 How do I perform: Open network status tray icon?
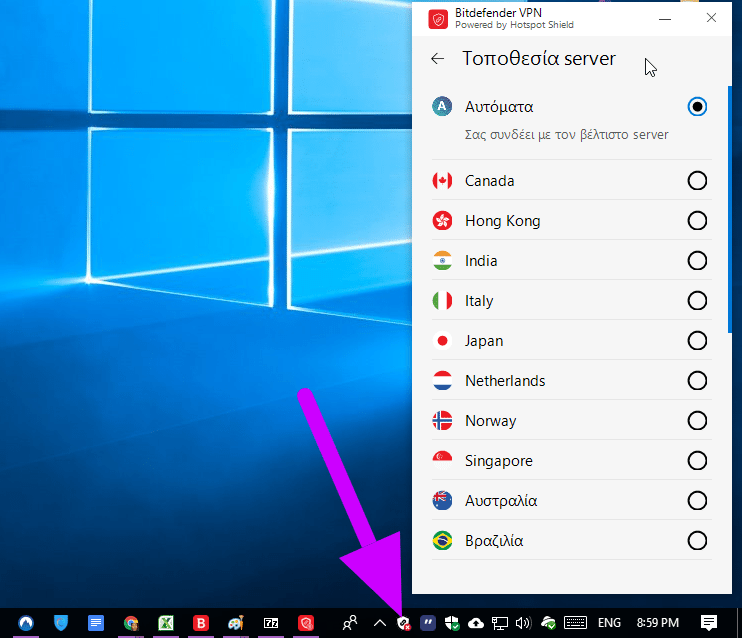tap(499, 623)
